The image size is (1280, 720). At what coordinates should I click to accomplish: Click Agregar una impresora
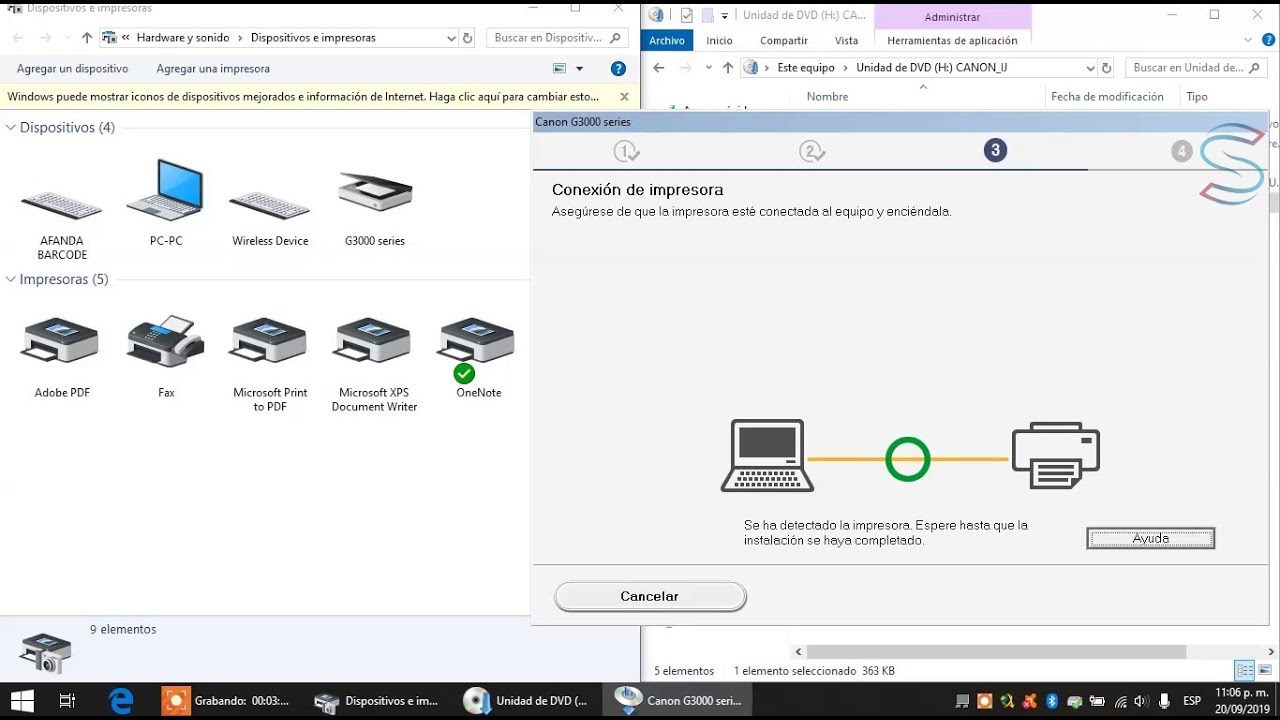213,69
